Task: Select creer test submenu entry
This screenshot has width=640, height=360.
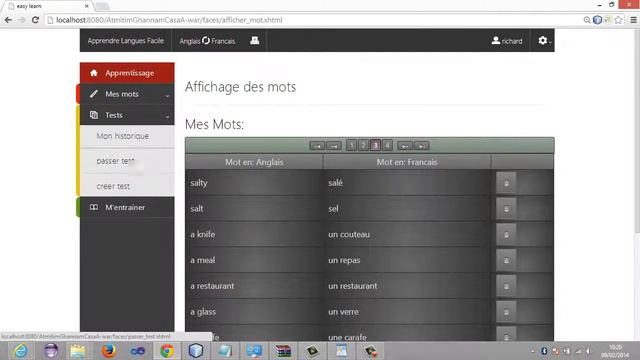Action: (x=127, y=186)
